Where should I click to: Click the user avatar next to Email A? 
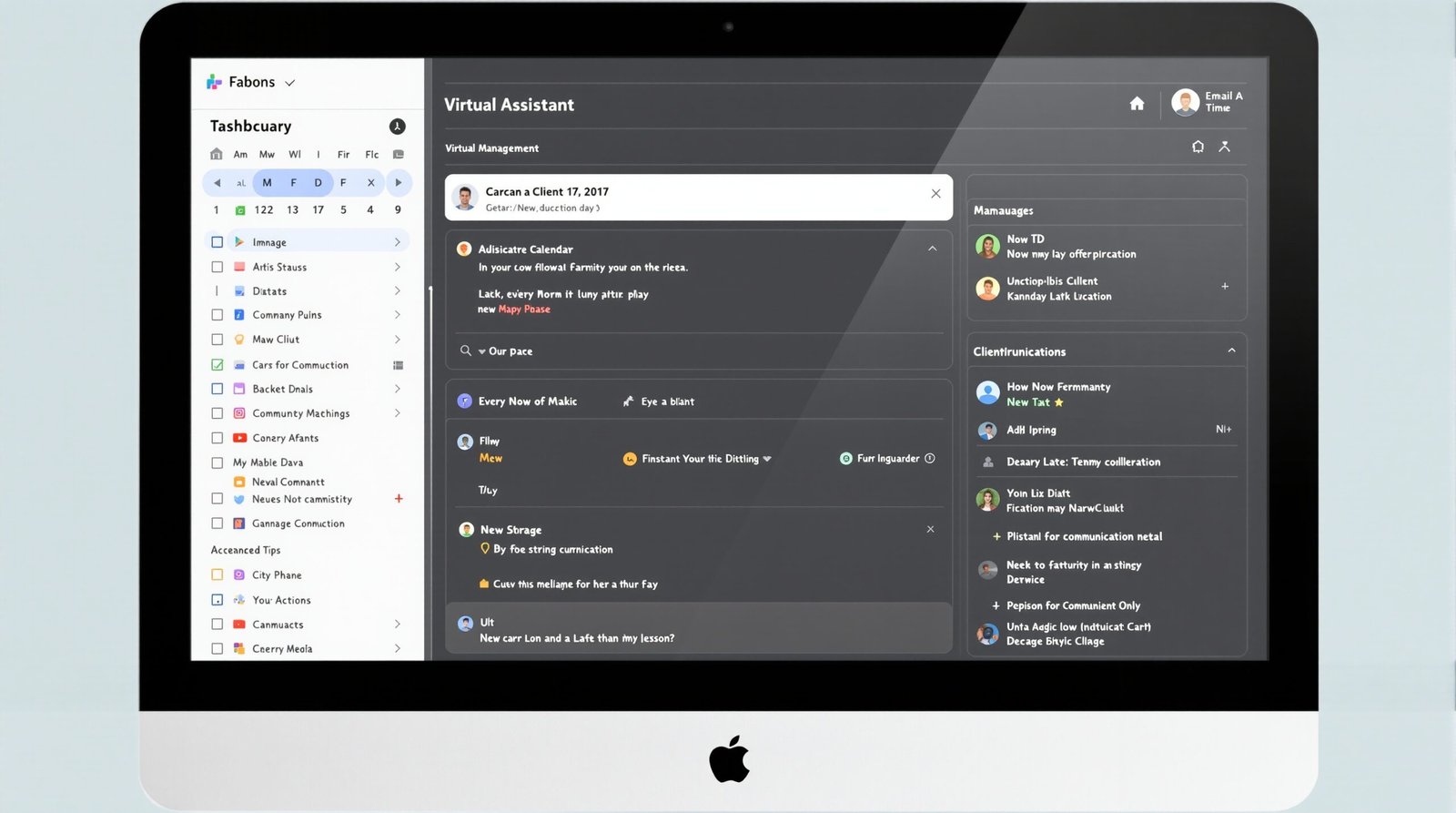[x=1185, y=102]
